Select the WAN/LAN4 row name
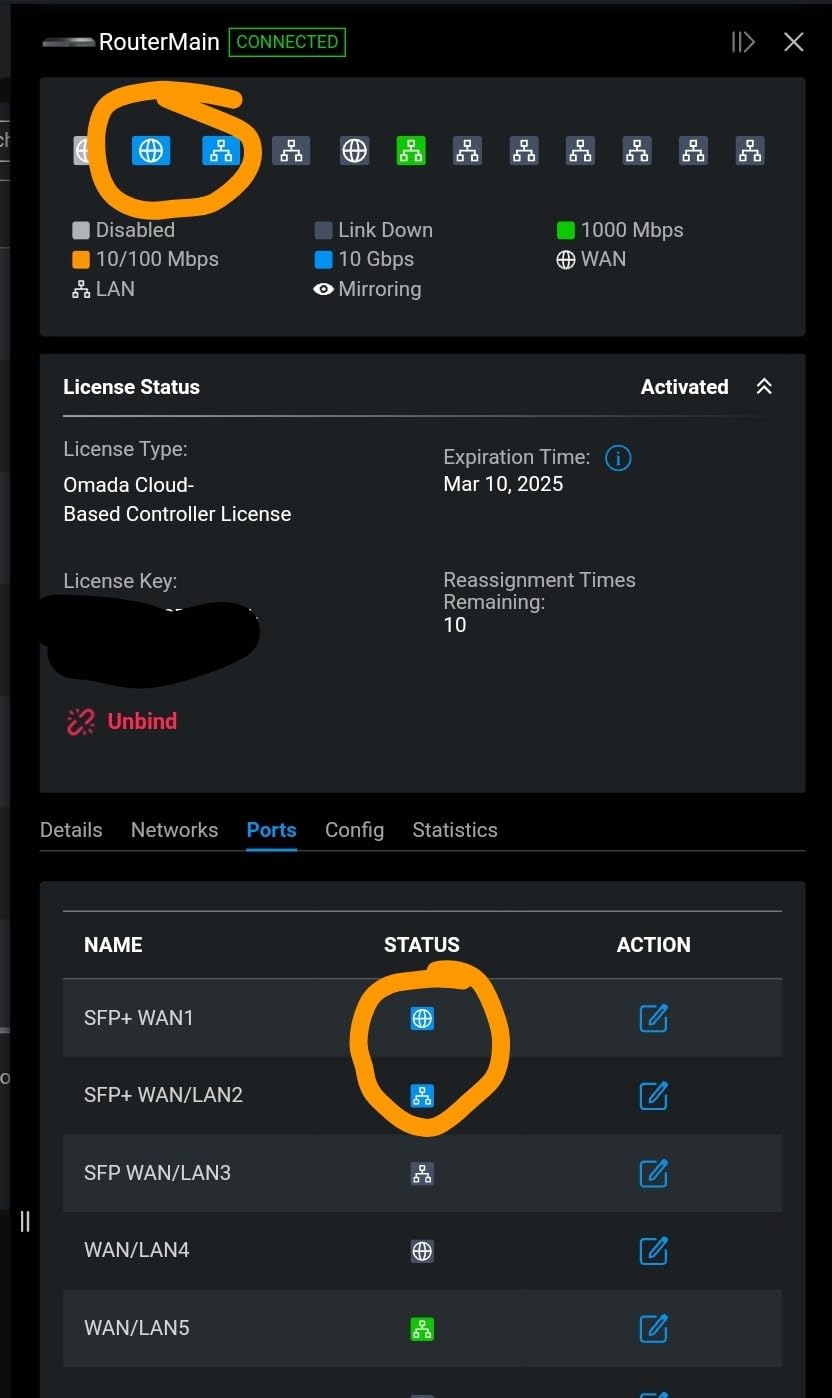 click(x=136, y=1250)
